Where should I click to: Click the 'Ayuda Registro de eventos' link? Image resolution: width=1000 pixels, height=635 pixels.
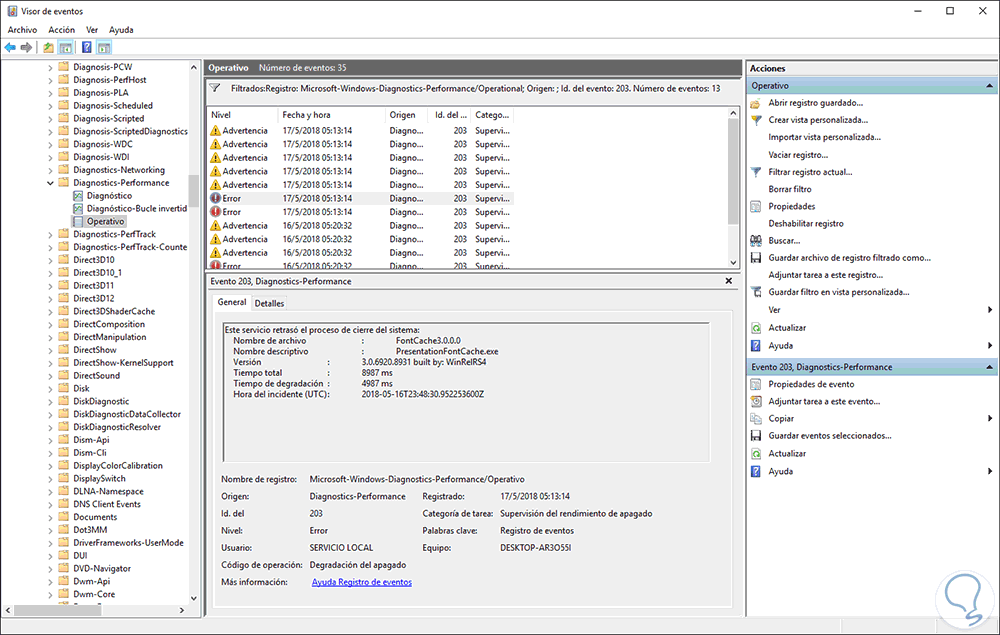point(361,582)
